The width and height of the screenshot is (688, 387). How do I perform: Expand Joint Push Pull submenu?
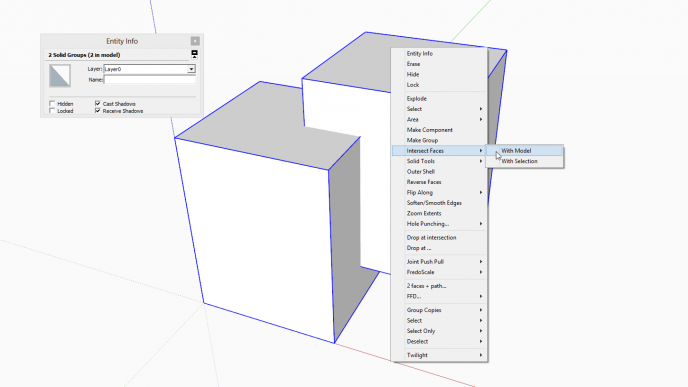[439, 262]
